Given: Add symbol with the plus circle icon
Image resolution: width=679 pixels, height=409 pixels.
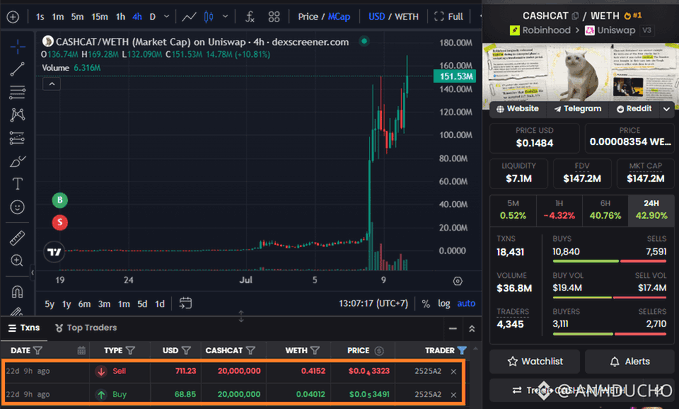Looking at the screenshot, I should coord(13,17).
